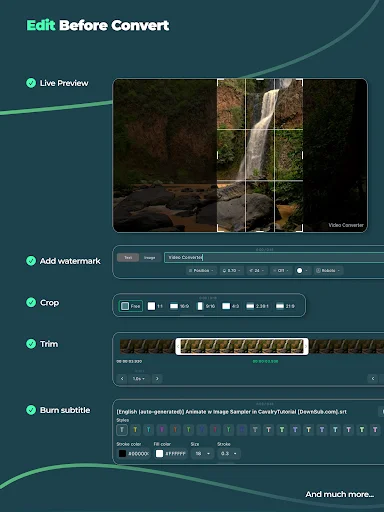Screen dimensions: 384x512
Task: Click the bottom-left crop corner handle
Action: 219,229
